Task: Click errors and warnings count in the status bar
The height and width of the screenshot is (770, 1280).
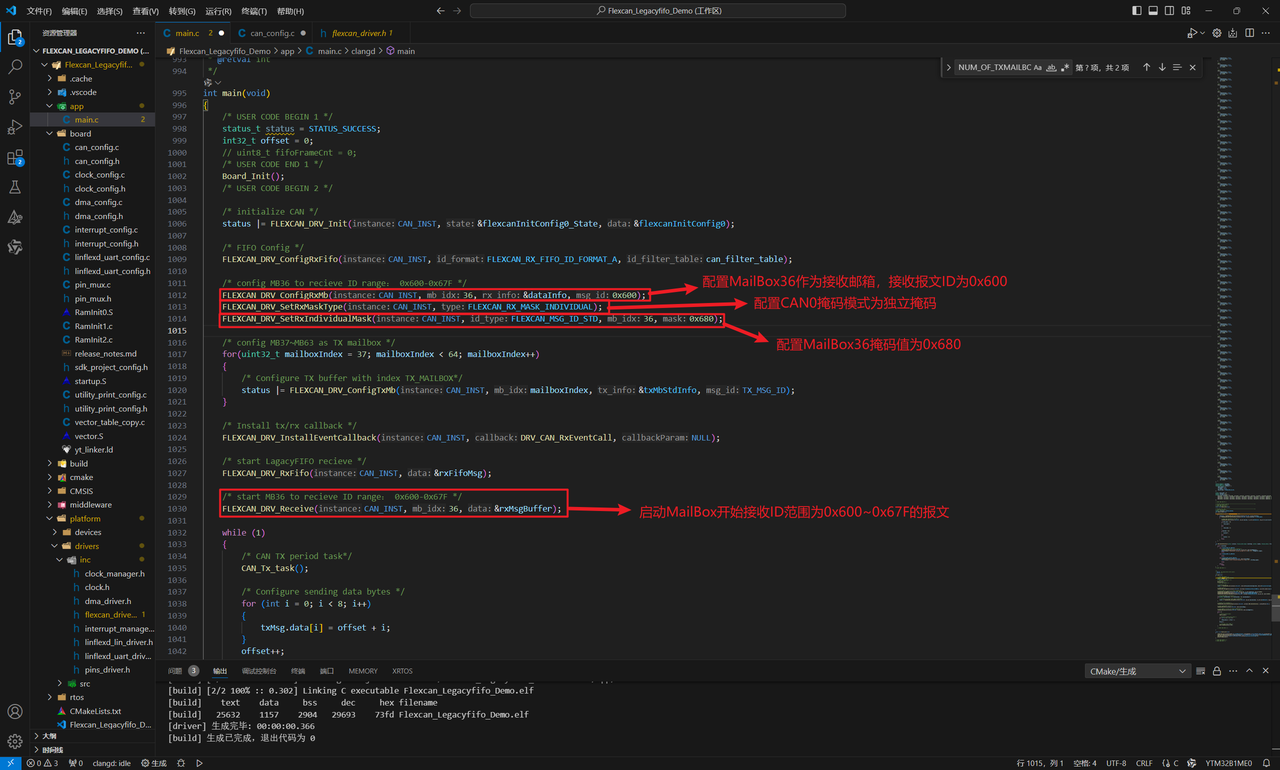Action: tap(42, 763)
